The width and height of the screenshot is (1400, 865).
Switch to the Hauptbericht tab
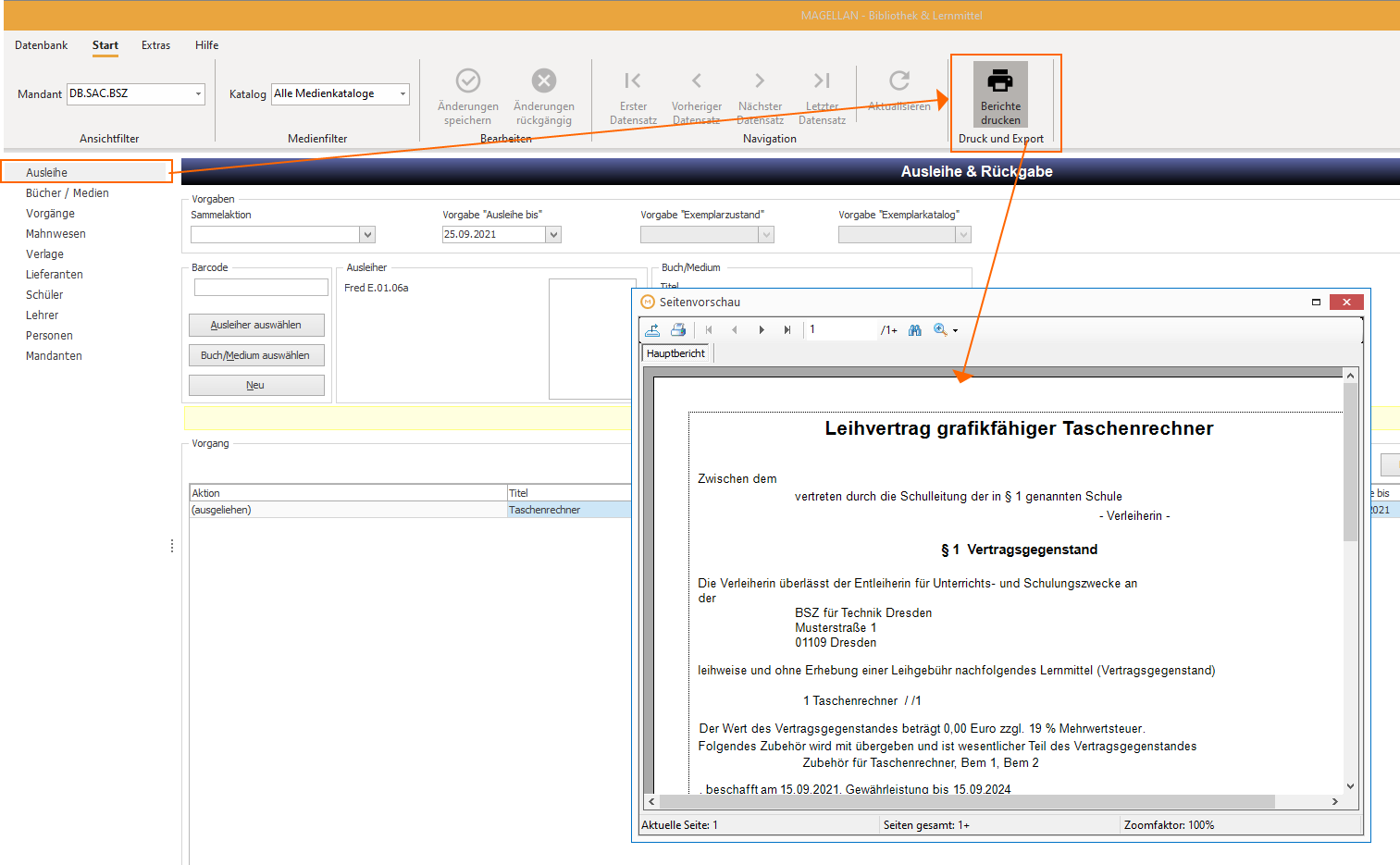(675, 353)
